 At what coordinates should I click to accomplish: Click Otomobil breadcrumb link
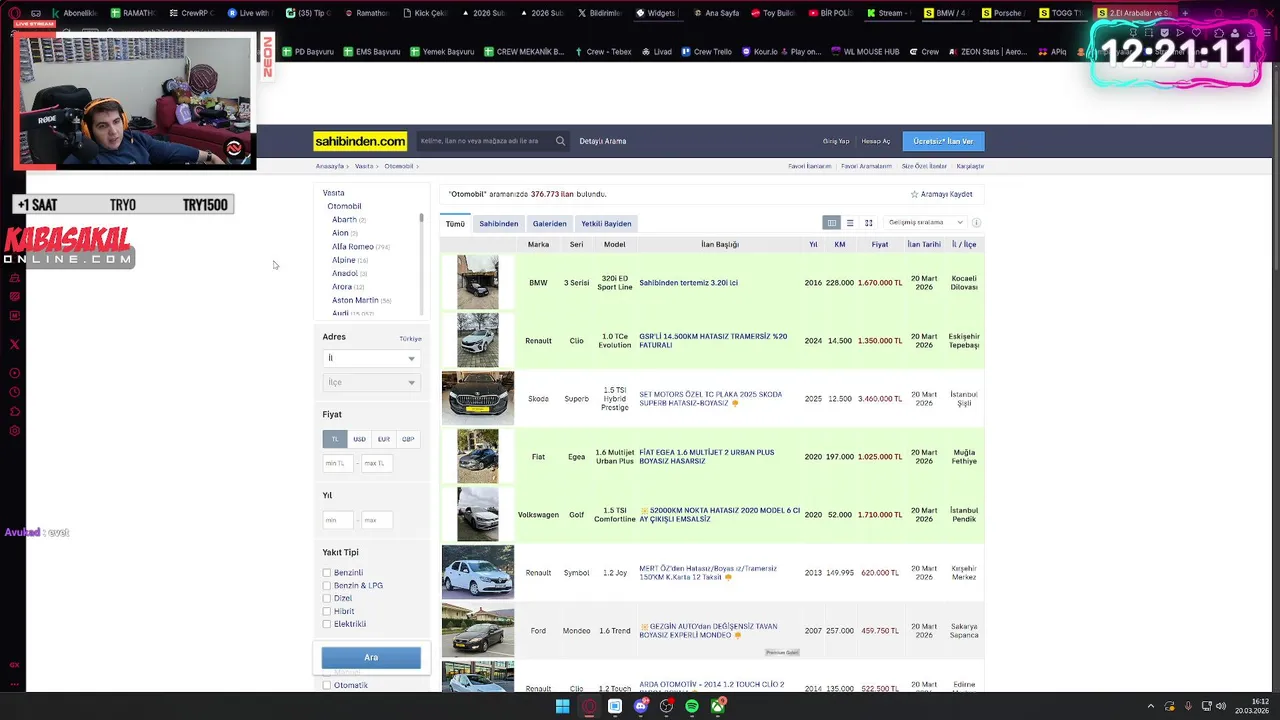pos(398,166)
